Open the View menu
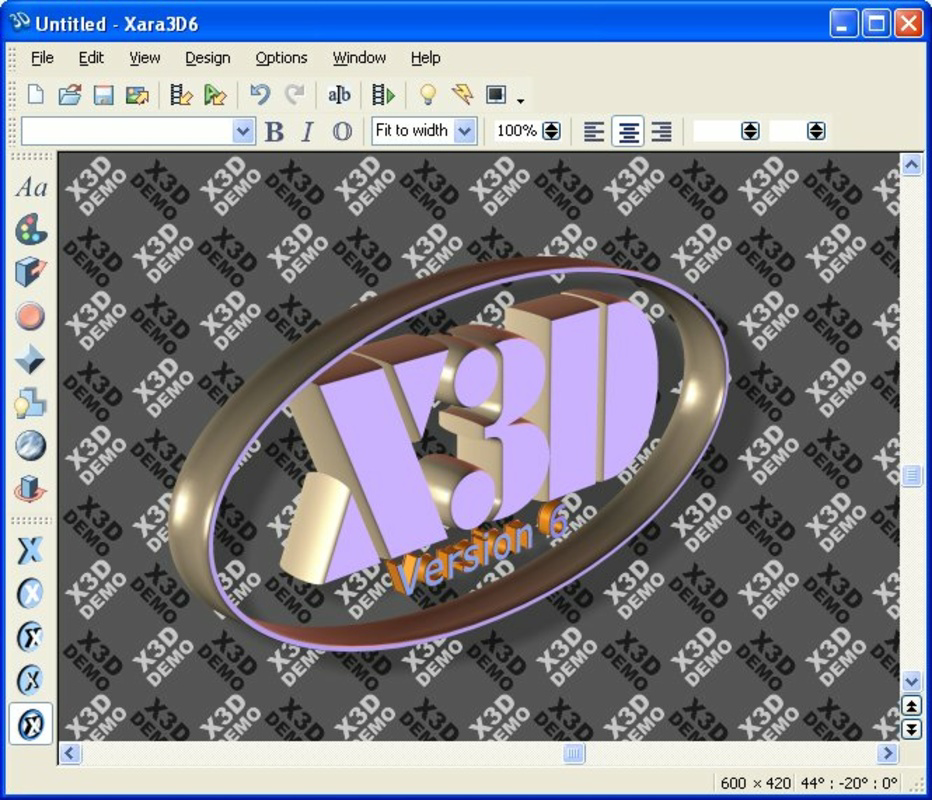 click(x=144, y=58)
